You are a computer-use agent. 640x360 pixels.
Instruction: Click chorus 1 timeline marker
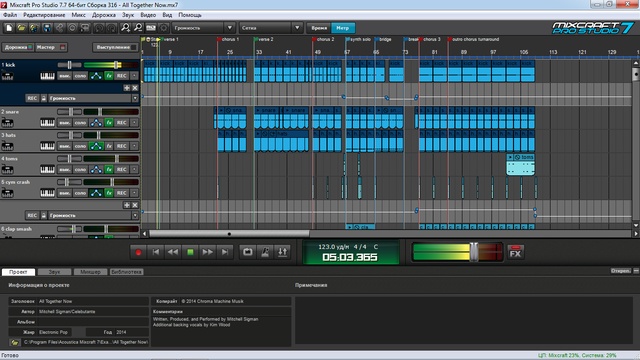[x=228, y=40]
